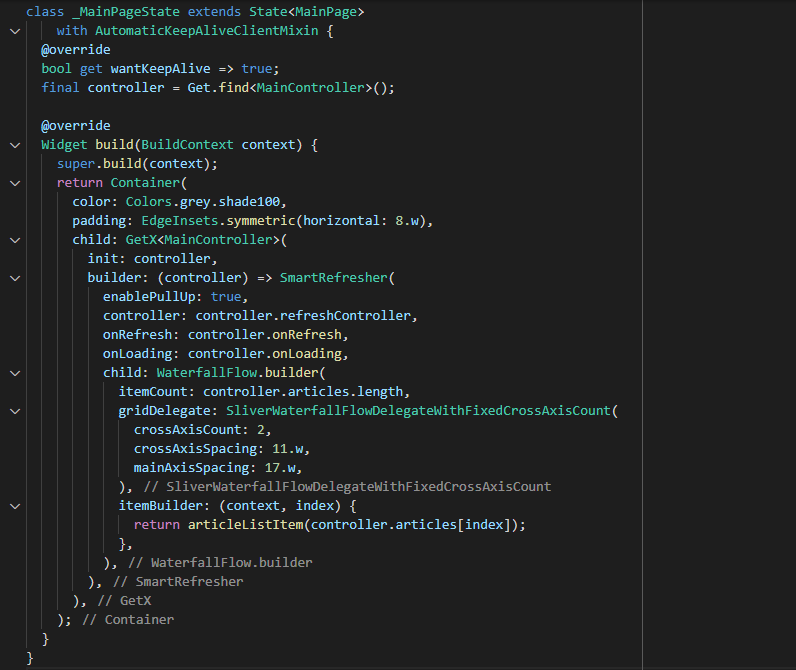Click 'crossAxisSpacing: 11.w,' line
The width and height of the screenshot is (796, 670).
(222, 449)
